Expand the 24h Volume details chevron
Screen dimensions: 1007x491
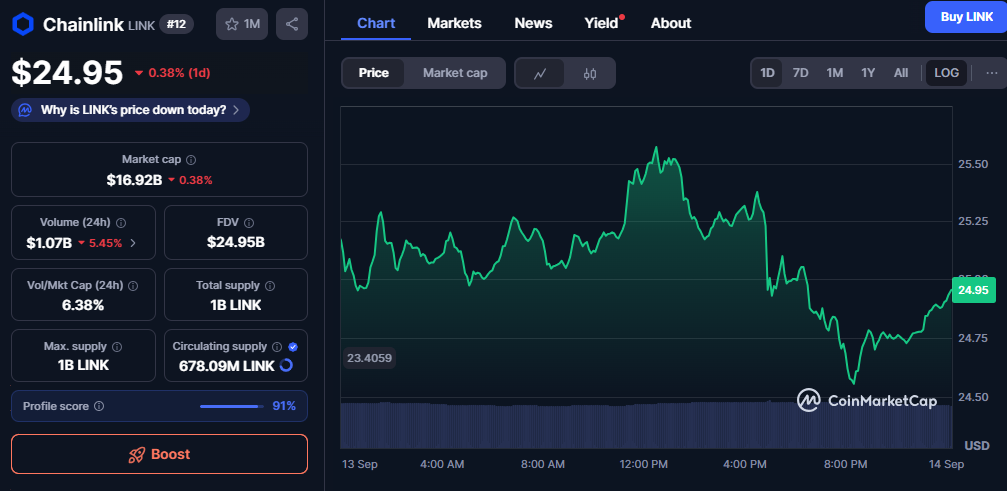click(x=133, y=242)
